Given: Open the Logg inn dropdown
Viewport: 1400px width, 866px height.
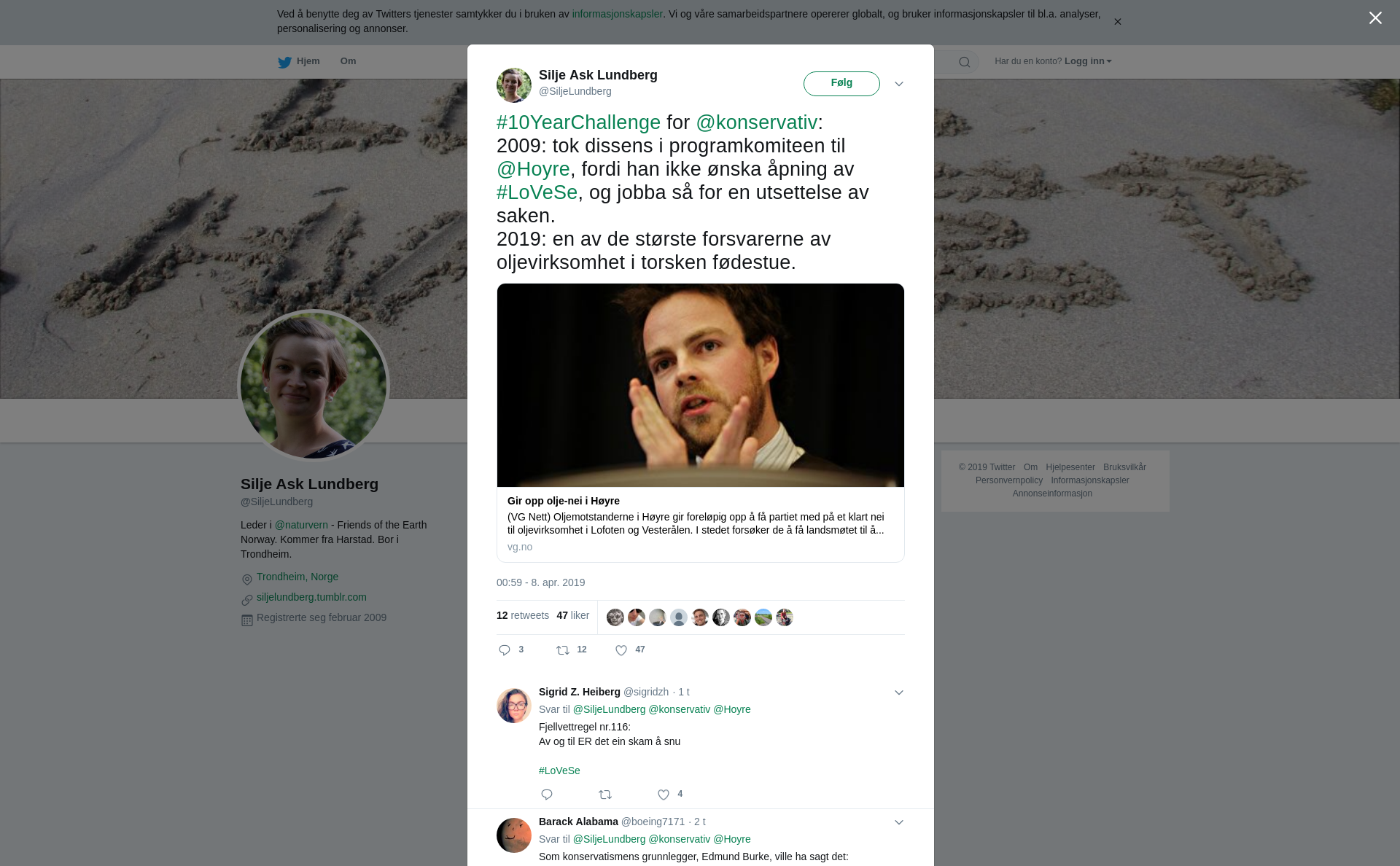Looking at the screenshot, I should tap(1088, 61).
